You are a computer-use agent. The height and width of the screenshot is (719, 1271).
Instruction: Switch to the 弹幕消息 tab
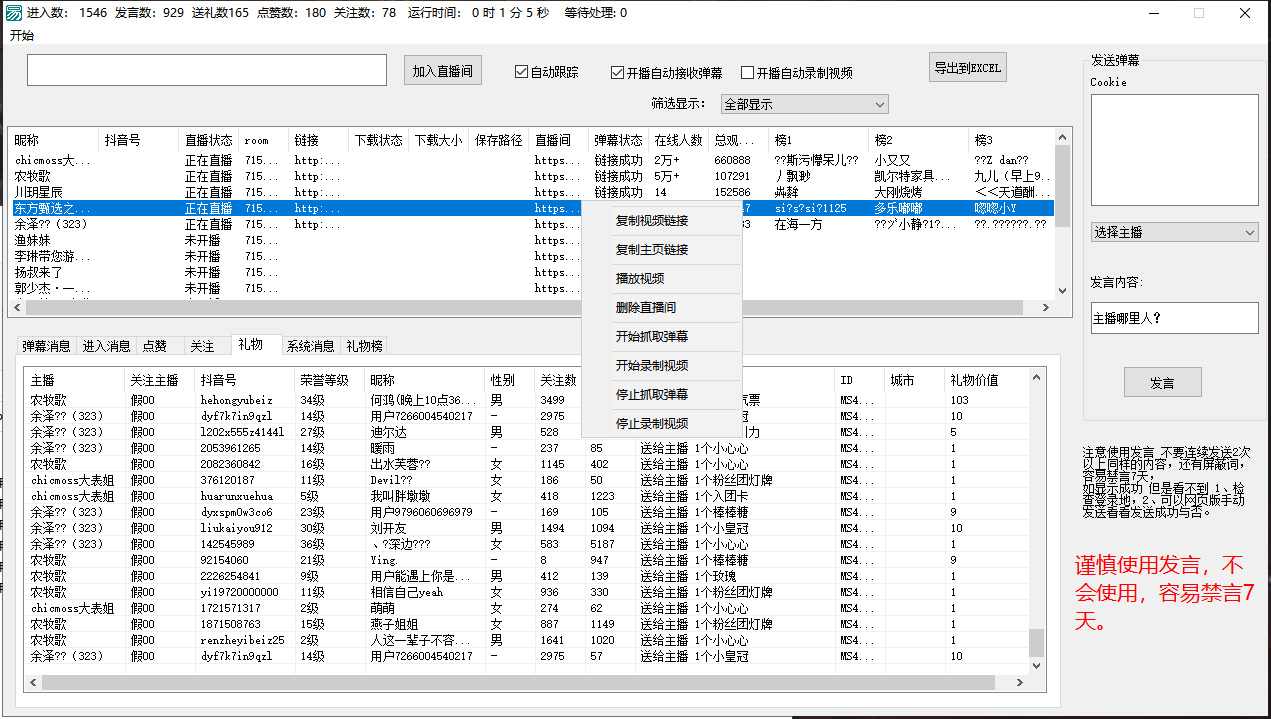(46, 346)
